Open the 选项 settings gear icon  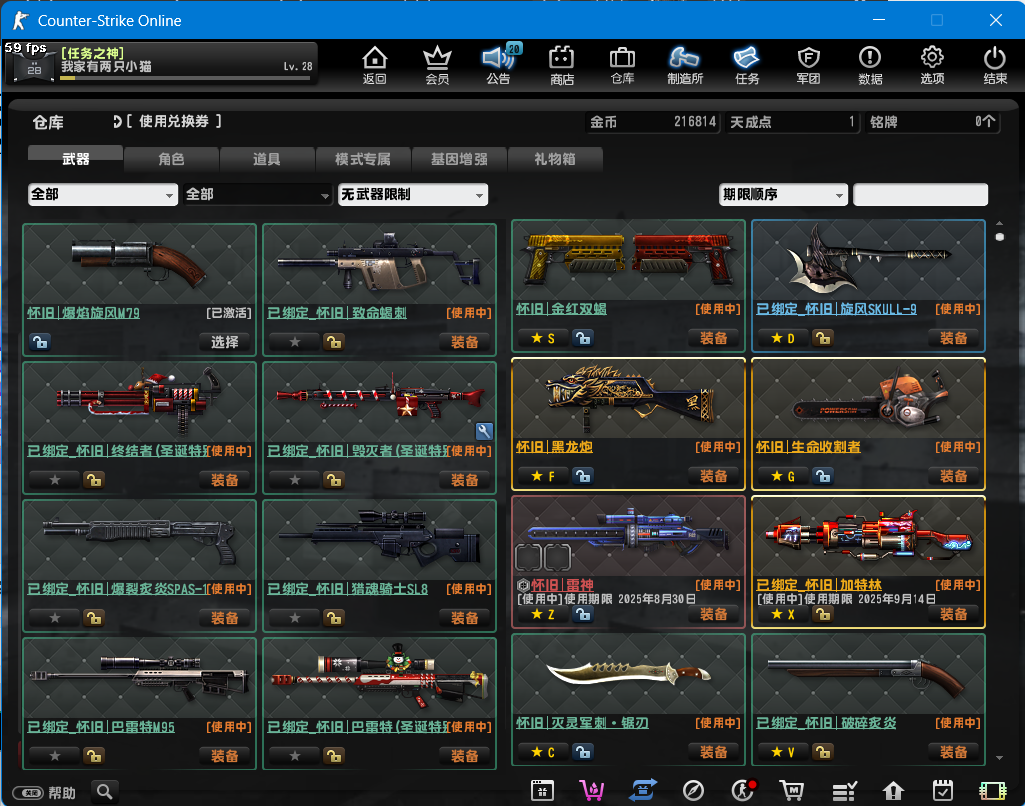(932, 65)
